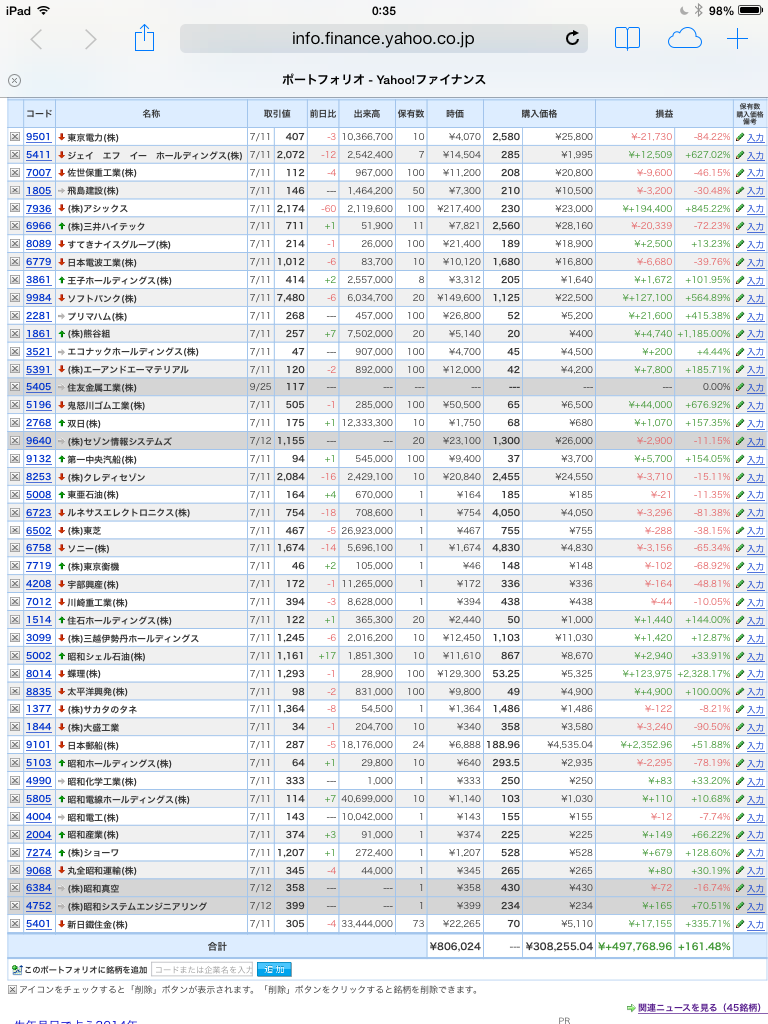768x1024 pixels.
Task: Open the Safari bookmarks icon
Action: 627,39
